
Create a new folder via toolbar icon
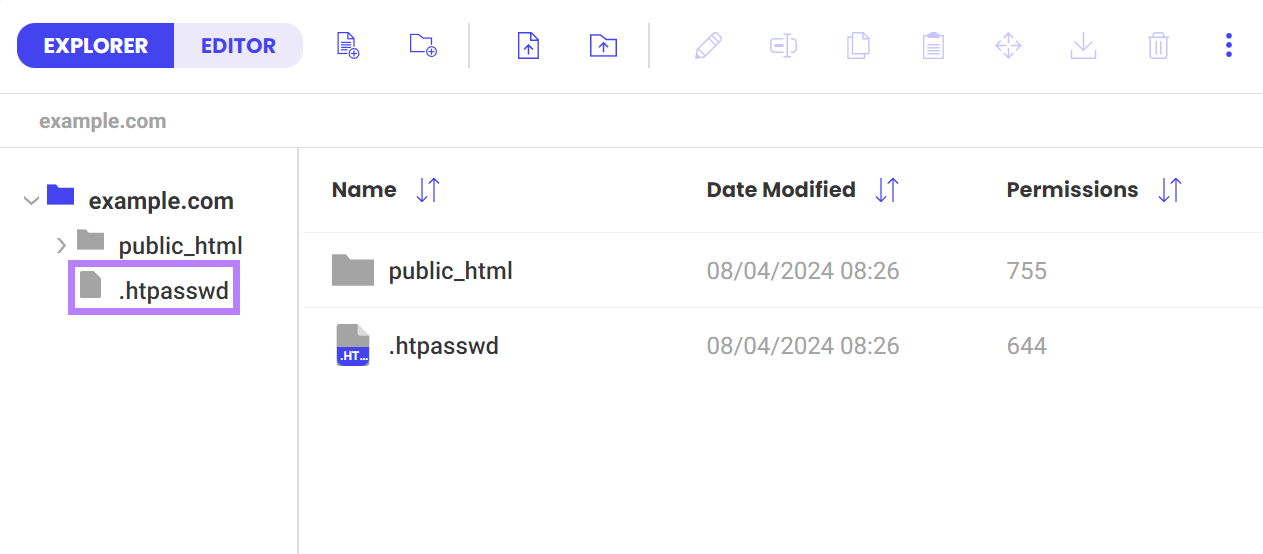(423, 45)
